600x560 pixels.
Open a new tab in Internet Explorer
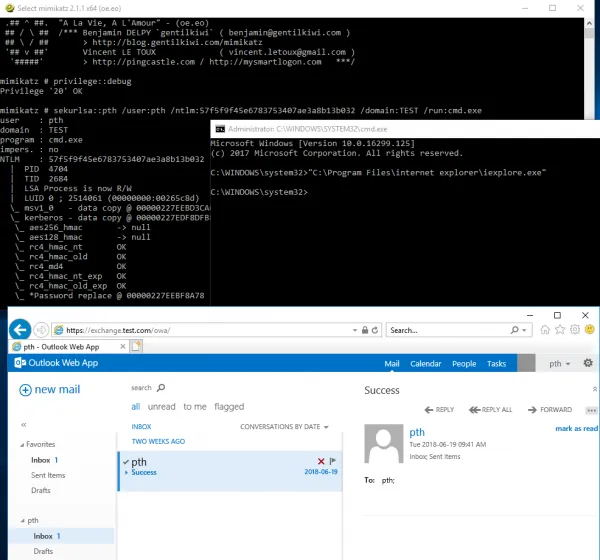click(136, 346)
